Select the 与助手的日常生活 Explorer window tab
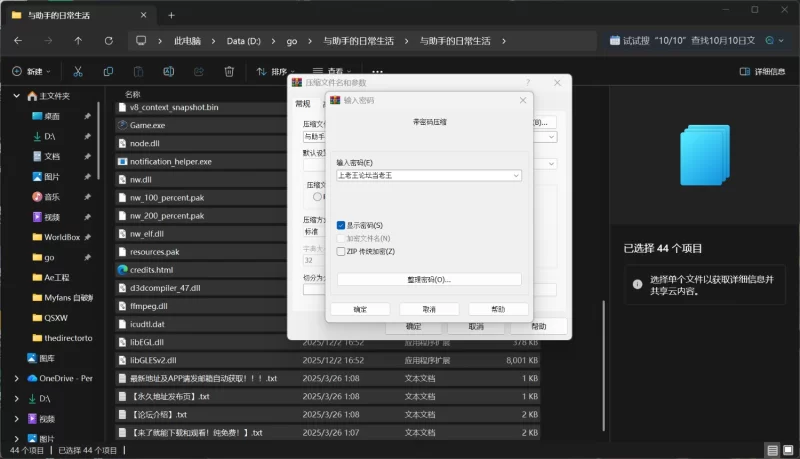 coord(79,15)
